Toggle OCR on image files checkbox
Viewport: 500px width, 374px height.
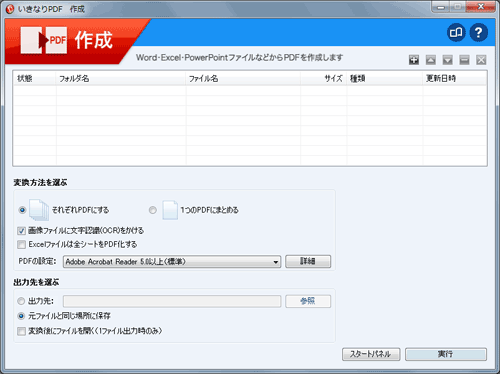tap(21, 231)
